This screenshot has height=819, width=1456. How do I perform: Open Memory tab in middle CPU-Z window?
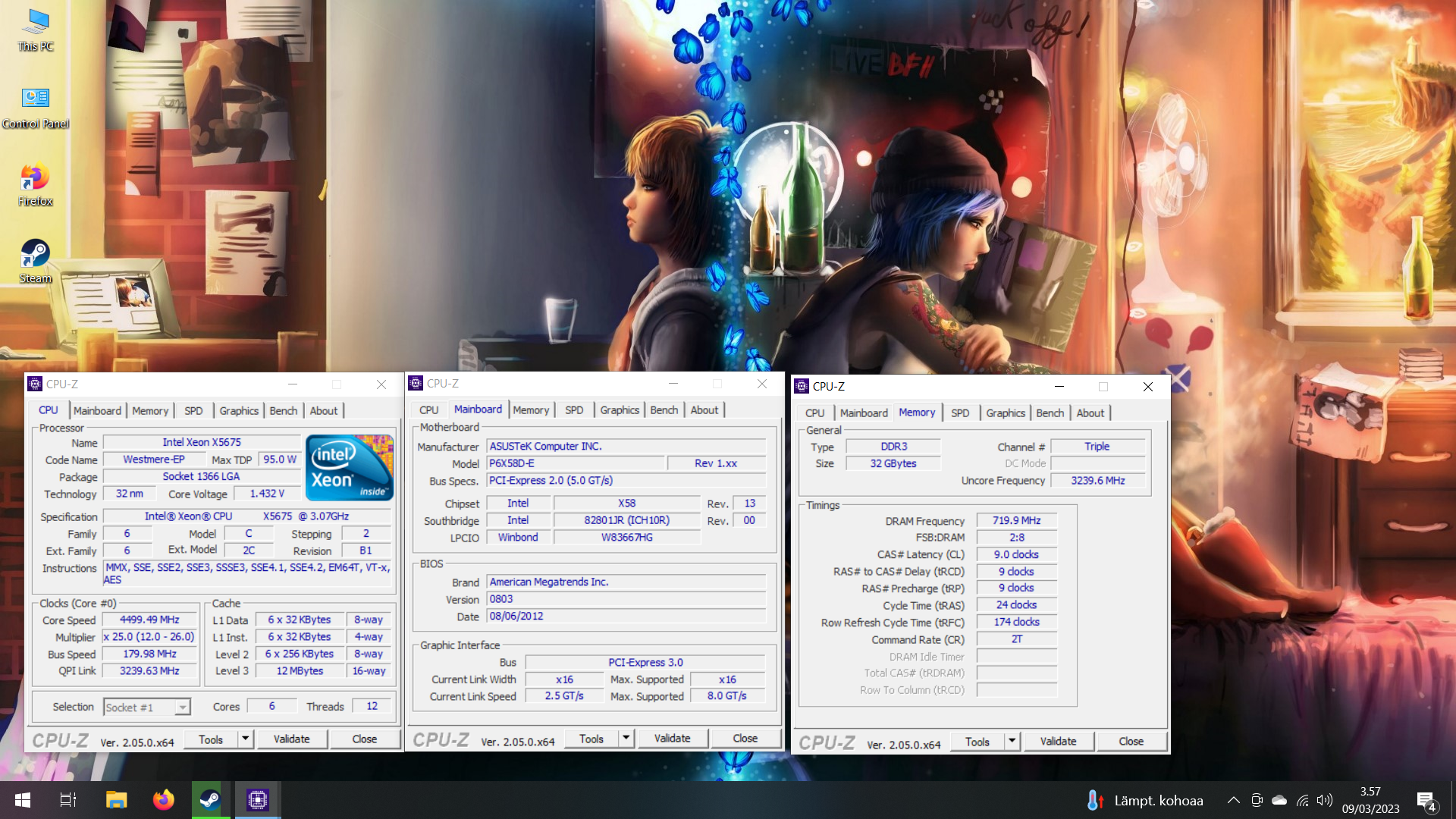pyautogui.click(x=531, y=409)
